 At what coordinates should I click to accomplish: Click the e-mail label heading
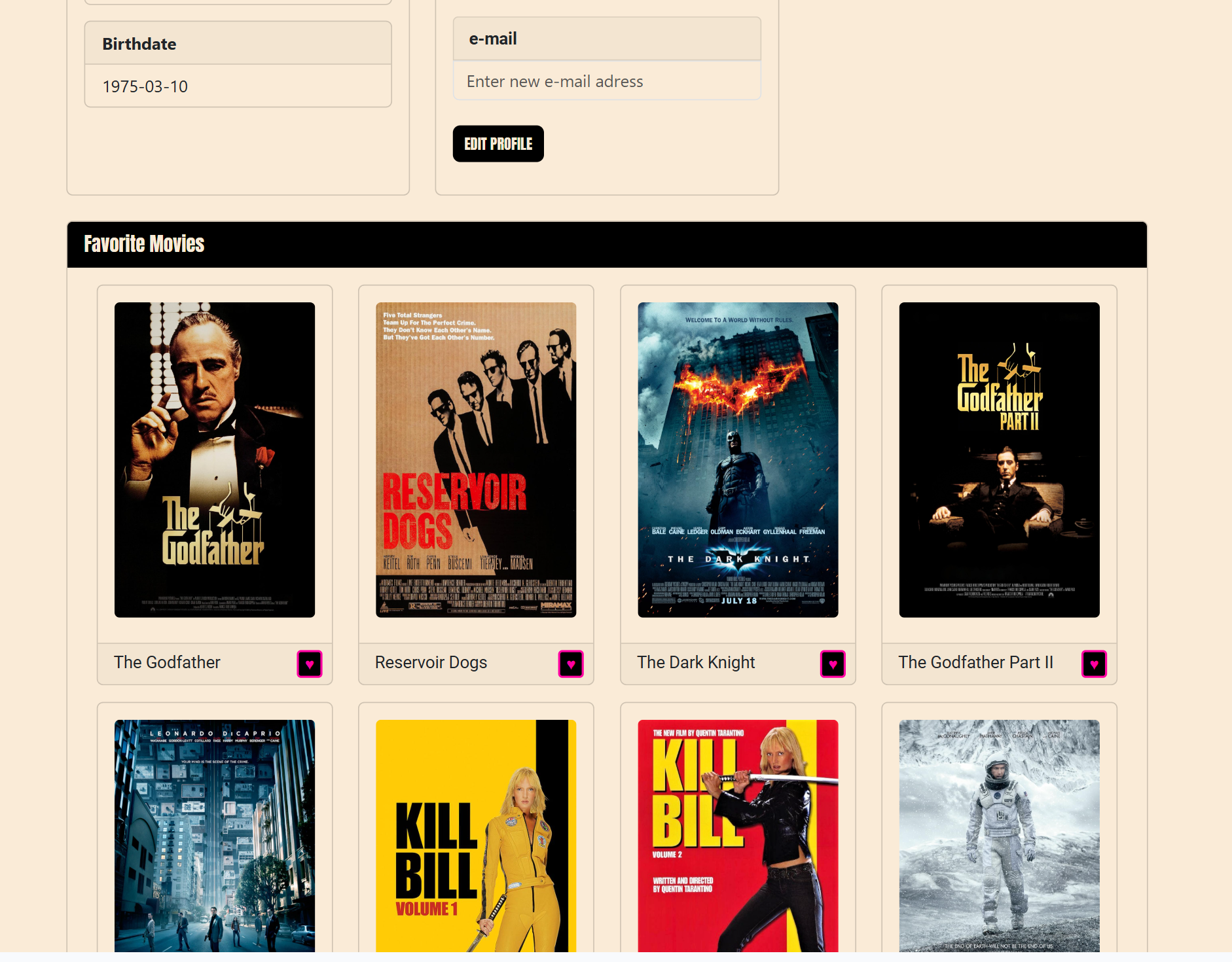tap(493, 39)
